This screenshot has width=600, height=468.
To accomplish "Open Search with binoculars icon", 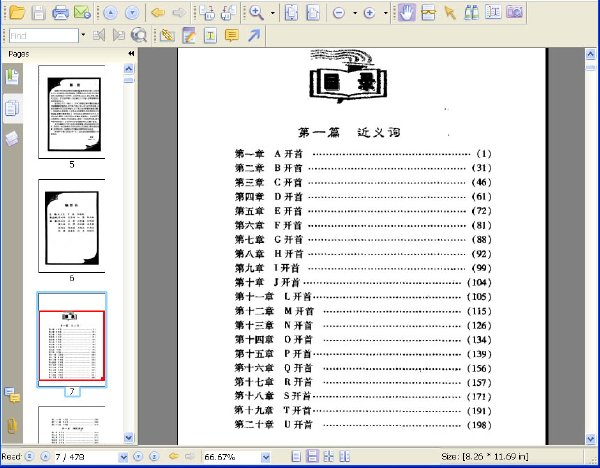I will (471, 13).
